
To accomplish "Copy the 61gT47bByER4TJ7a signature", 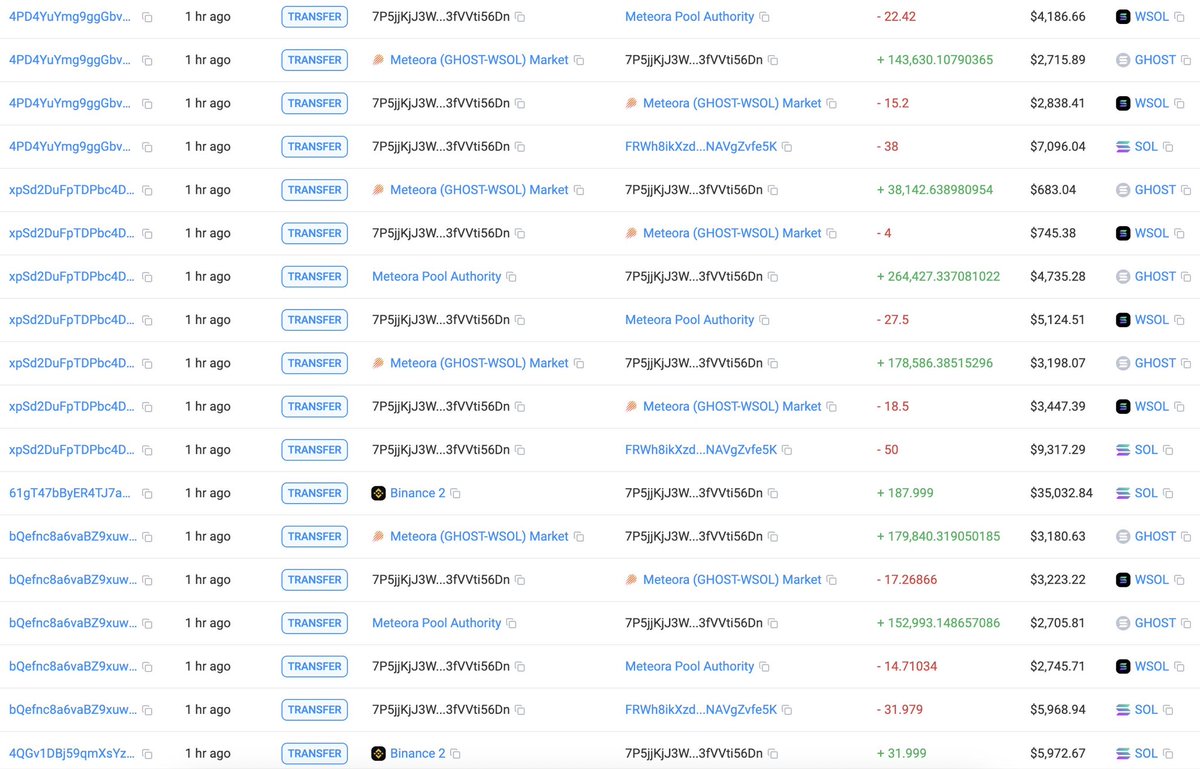I will point(147,493).
